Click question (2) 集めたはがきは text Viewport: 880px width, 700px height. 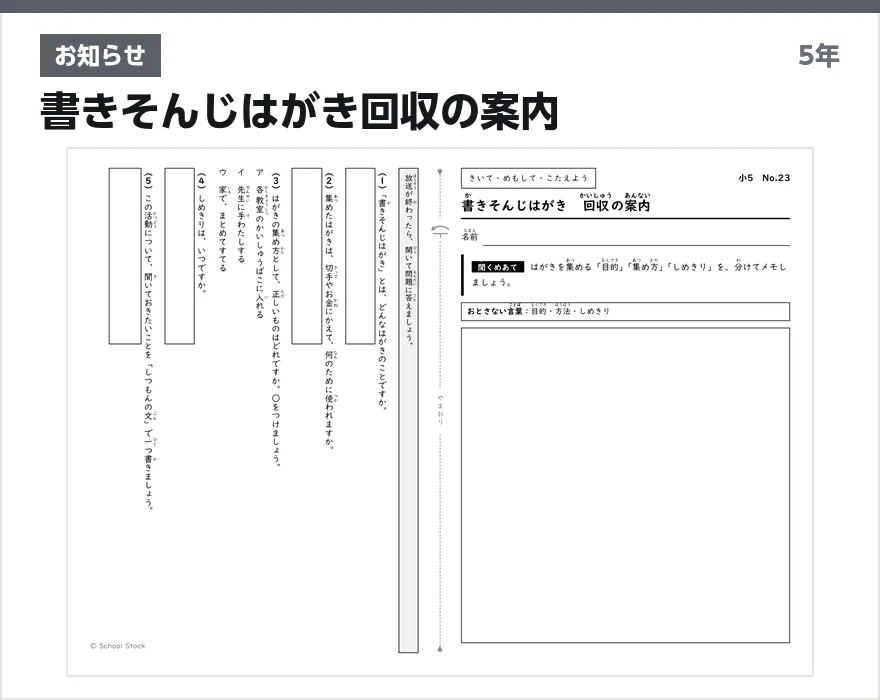pyautogui.click(x=329, y=312)
